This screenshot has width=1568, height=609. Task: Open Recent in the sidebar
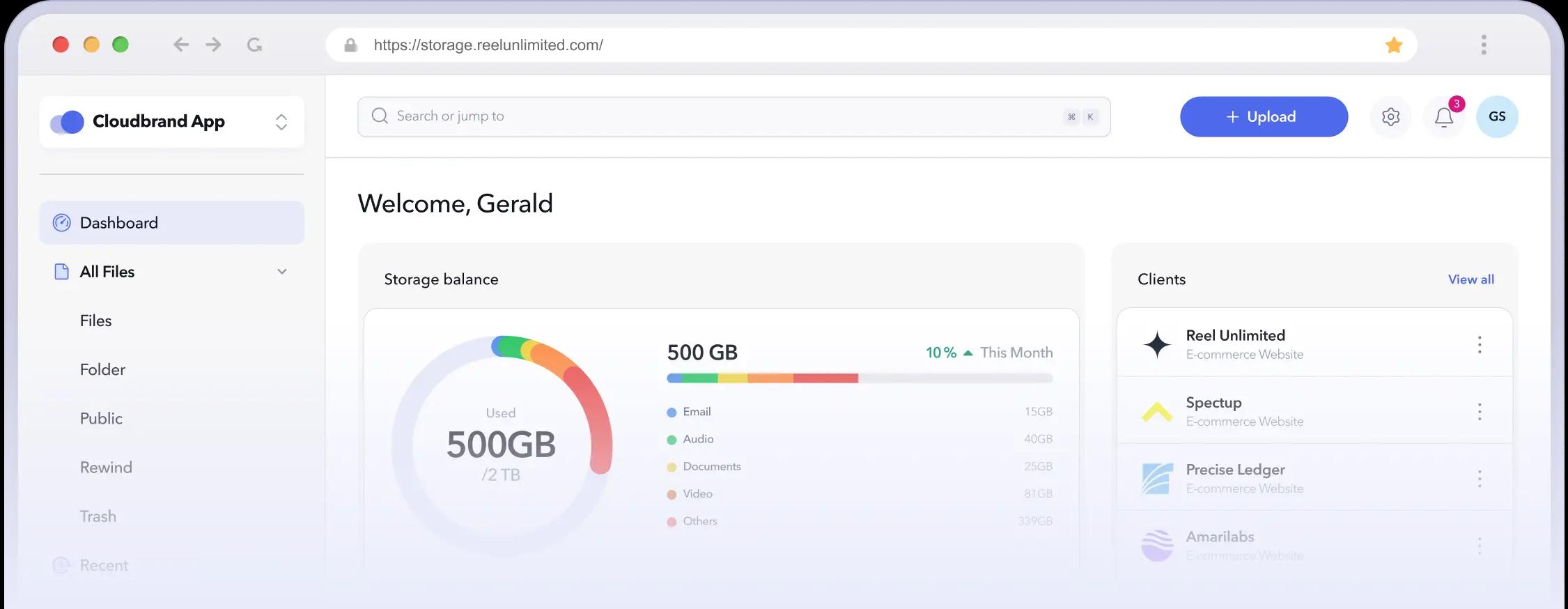tap(104, 565)
